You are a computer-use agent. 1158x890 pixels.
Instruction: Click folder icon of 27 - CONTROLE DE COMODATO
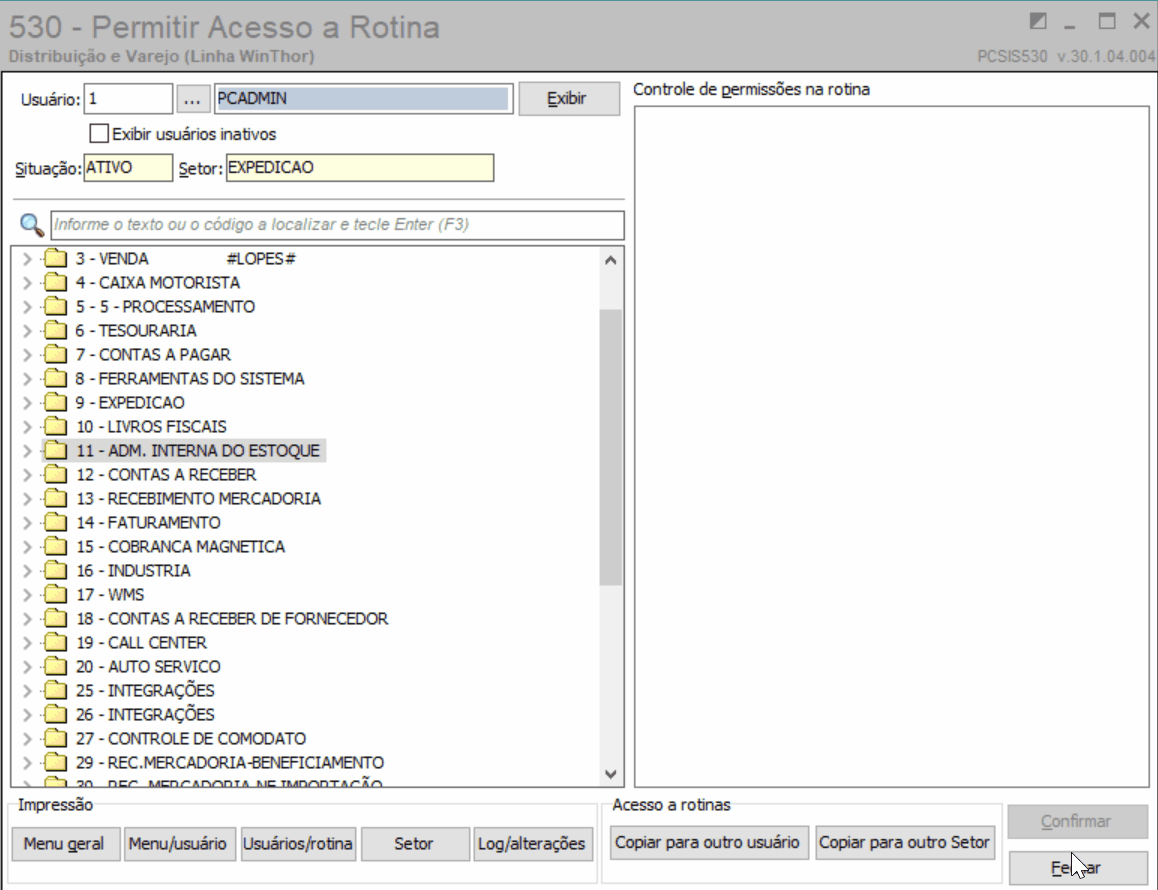55,739
